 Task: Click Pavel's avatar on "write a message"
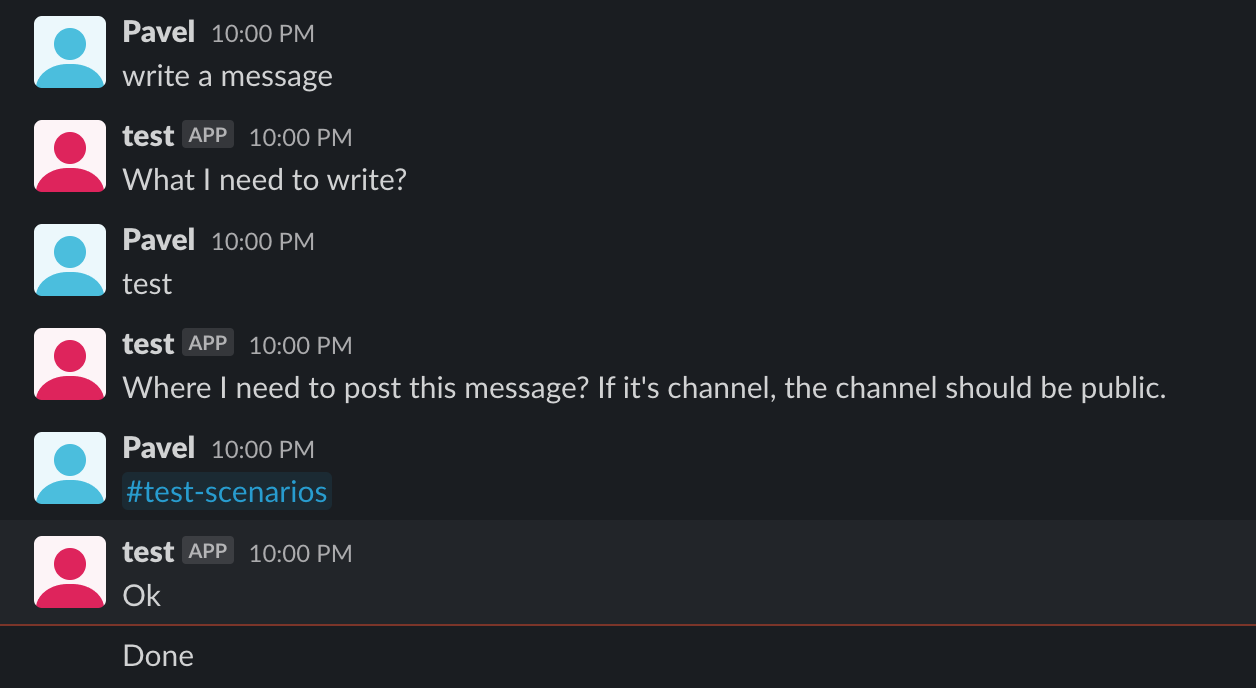70,52
